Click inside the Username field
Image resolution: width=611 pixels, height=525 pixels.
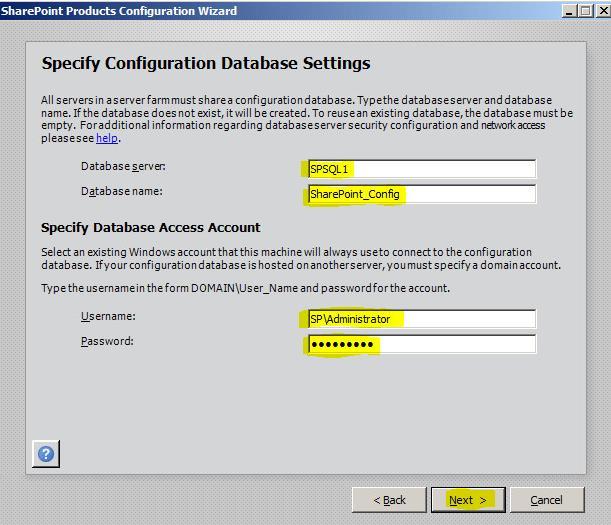click(422, 319)
